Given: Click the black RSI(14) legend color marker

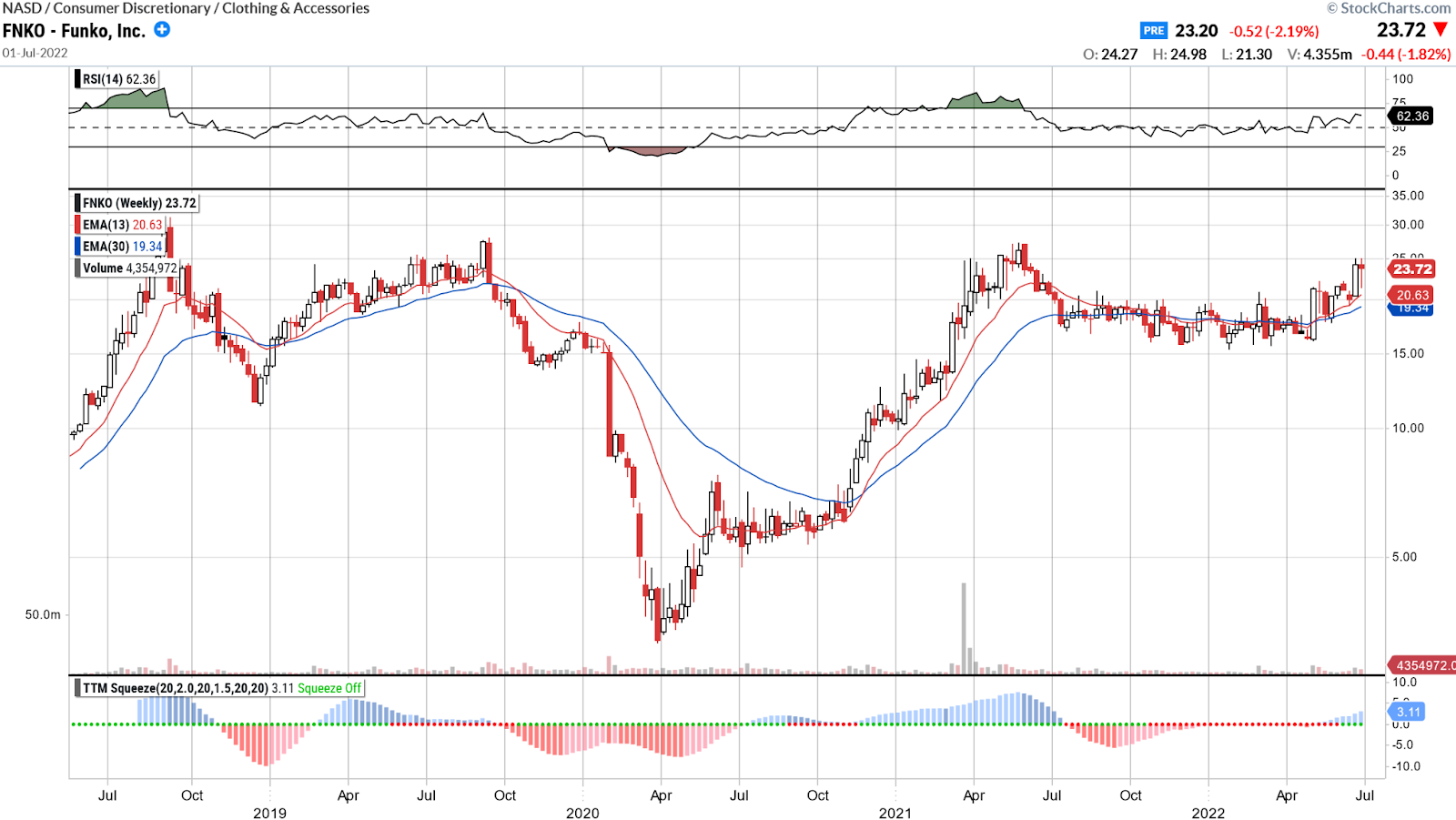Looking at the screenshot, I should point(77,79).
